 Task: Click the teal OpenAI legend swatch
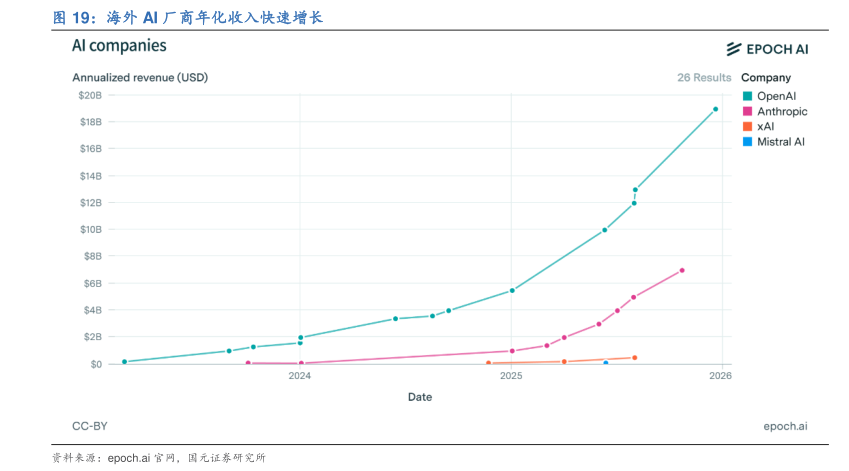coord(747,95)
